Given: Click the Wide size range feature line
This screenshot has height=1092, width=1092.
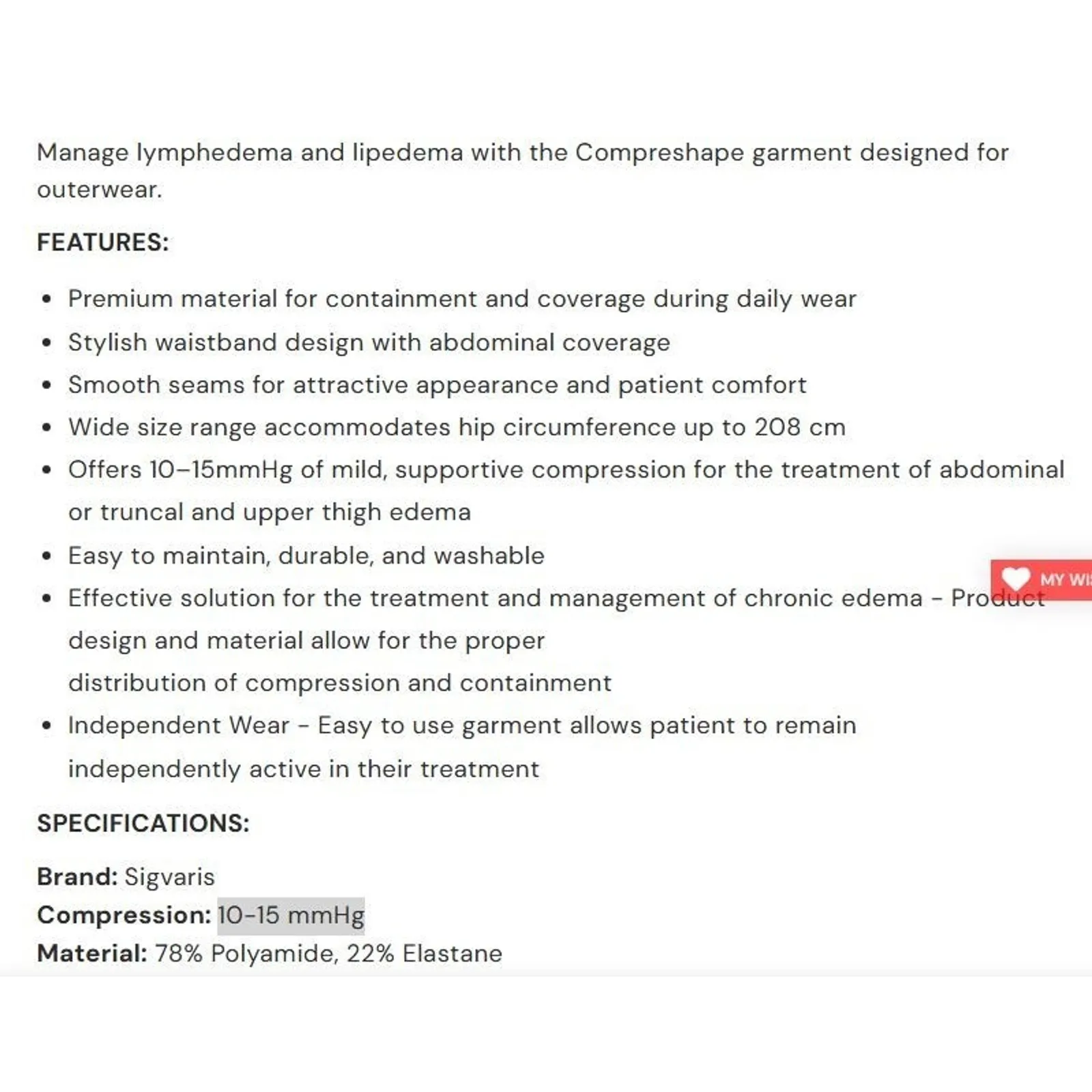Looking at the screenshot, I should [456, 427].
